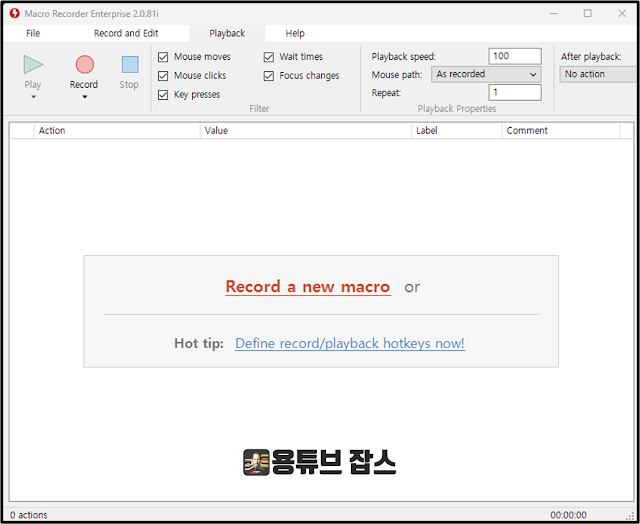Click the blue Stop icon
Image resolution: width=640 pixels, height=524 pixels.
pos(130,64)
